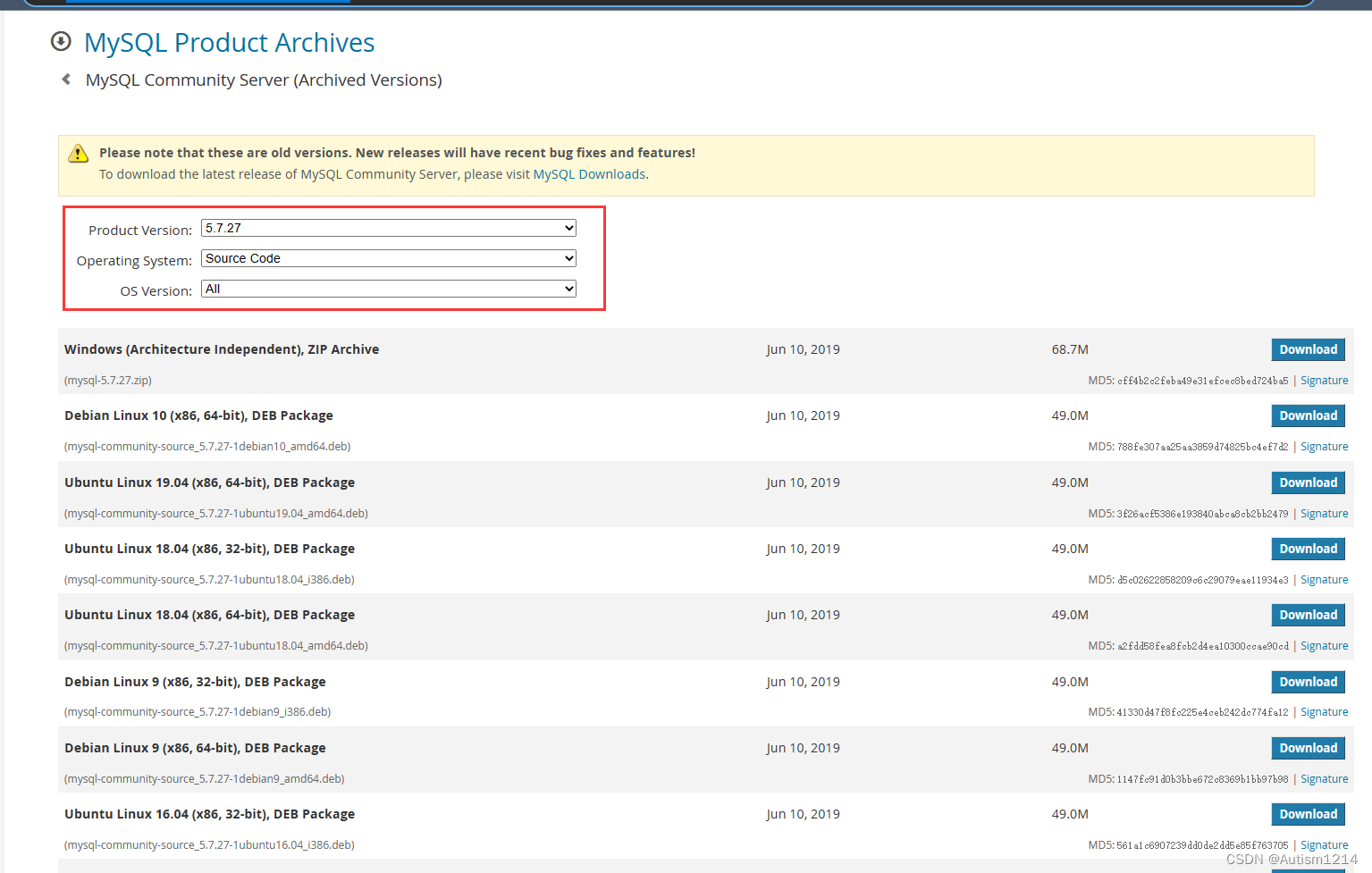The height and width of the screenshot is (873, 1372).
Task: Click filename mysql-community-source_5.7.27-1ubuntu18.04_i386.deb
Action: pyautogui.click(x=209, y=580)
